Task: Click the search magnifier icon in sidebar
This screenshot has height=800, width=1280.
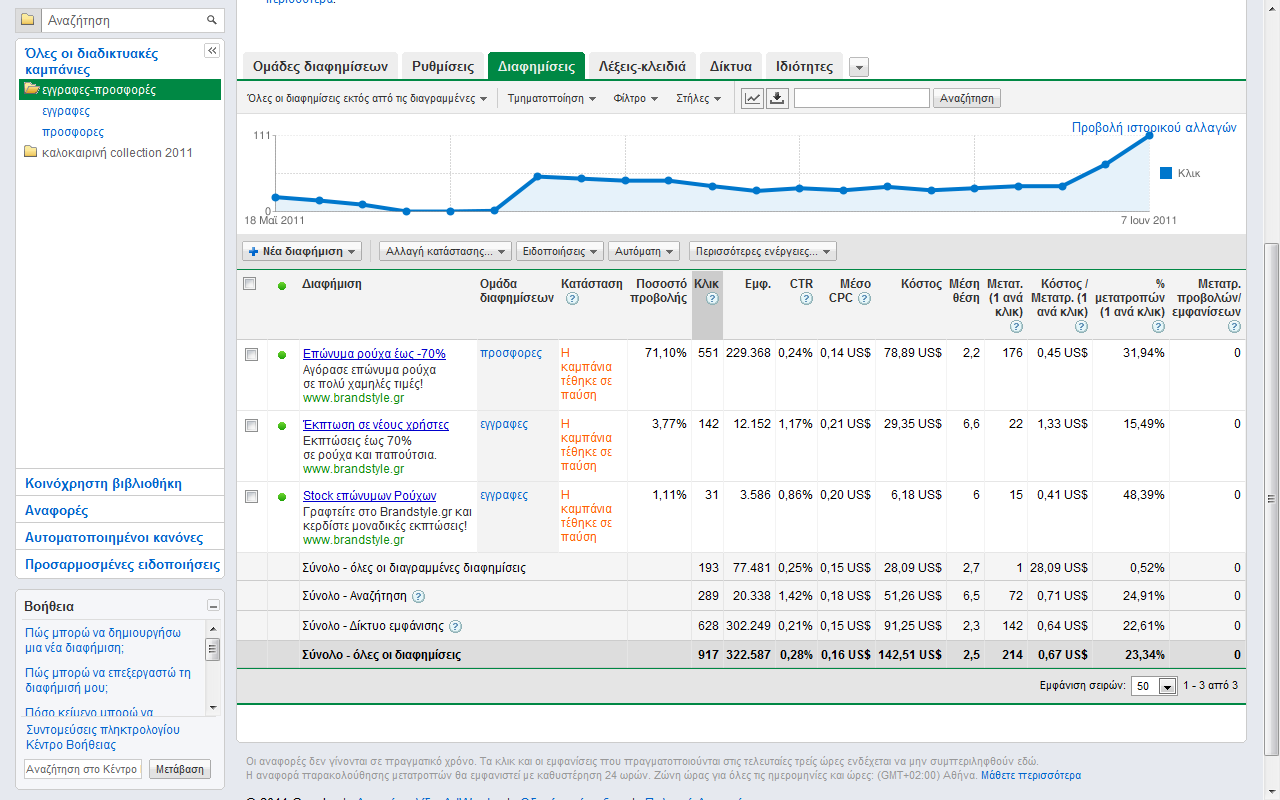Action: click(x=212, y=20)
